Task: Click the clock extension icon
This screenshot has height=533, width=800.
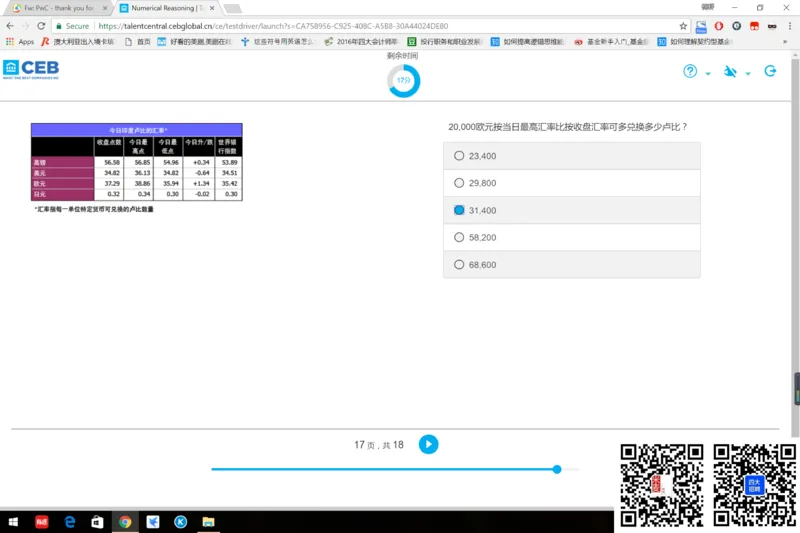Action: [x=736, y=26]
